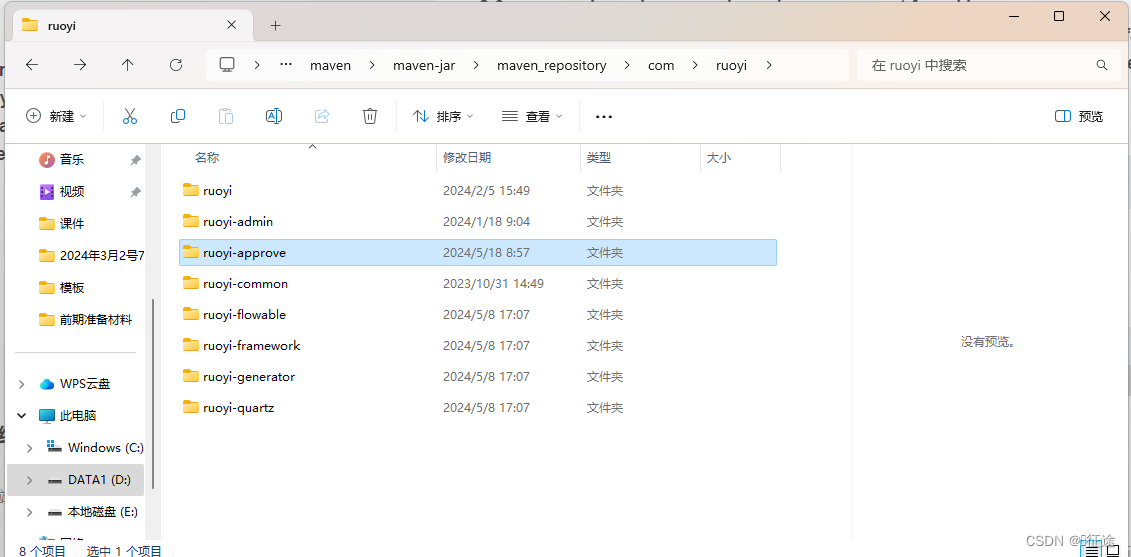Select the ruoyi-common folder

point(478,284)
